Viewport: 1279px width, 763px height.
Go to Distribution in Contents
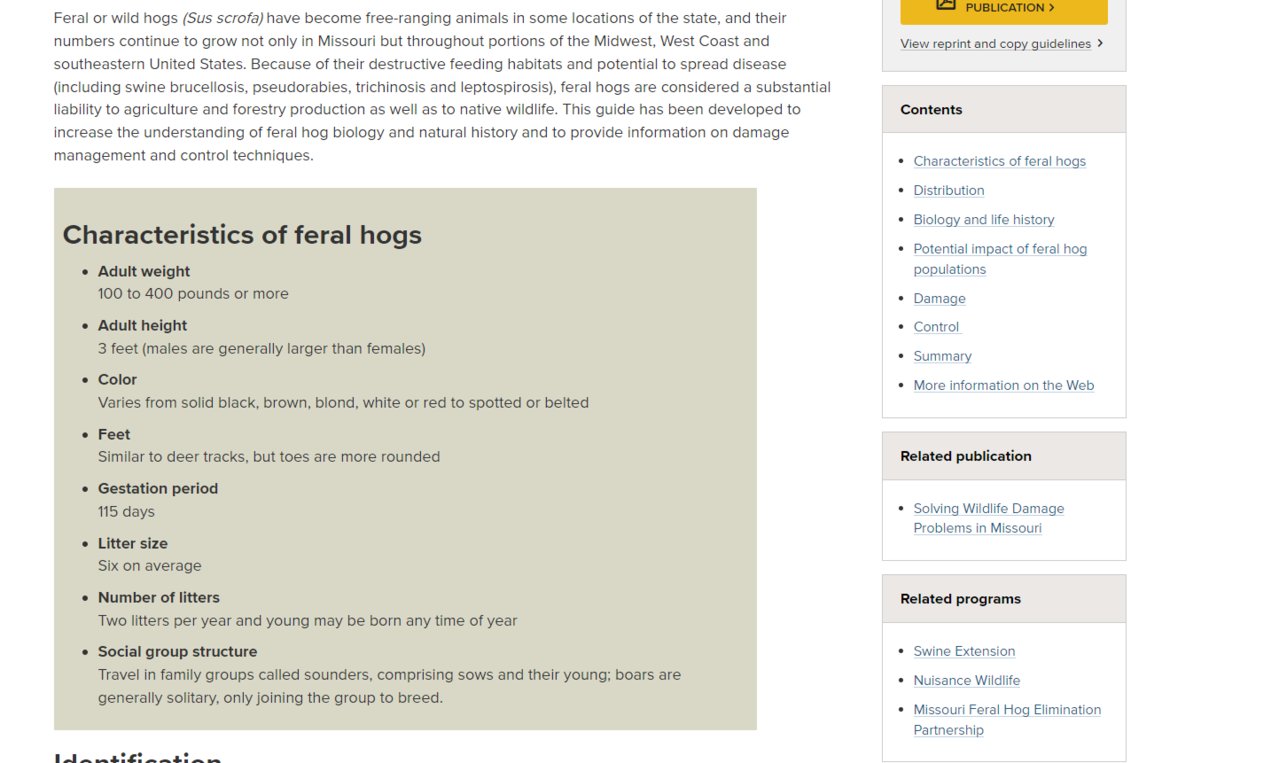948,190
